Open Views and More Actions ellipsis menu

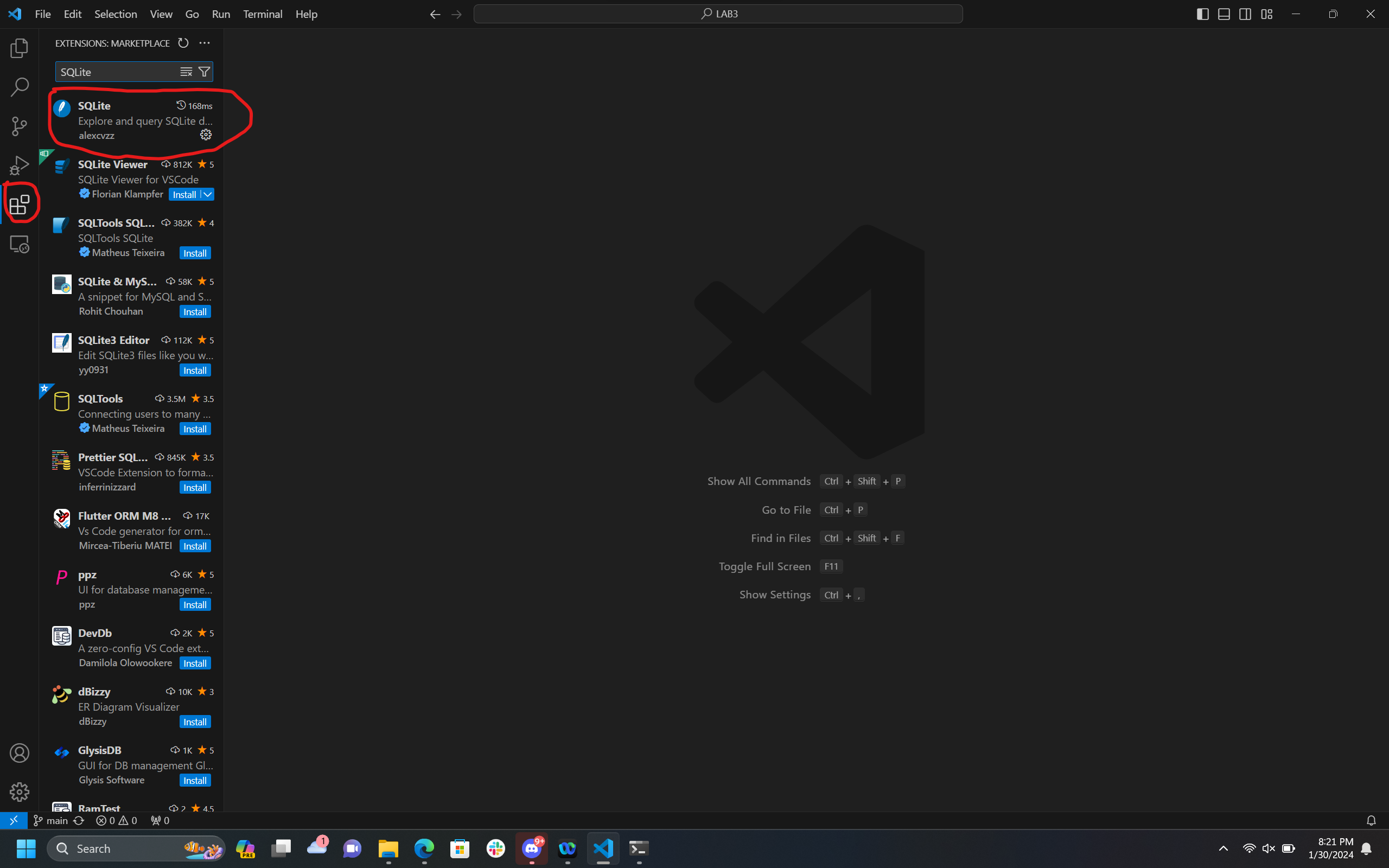[205, 43]
